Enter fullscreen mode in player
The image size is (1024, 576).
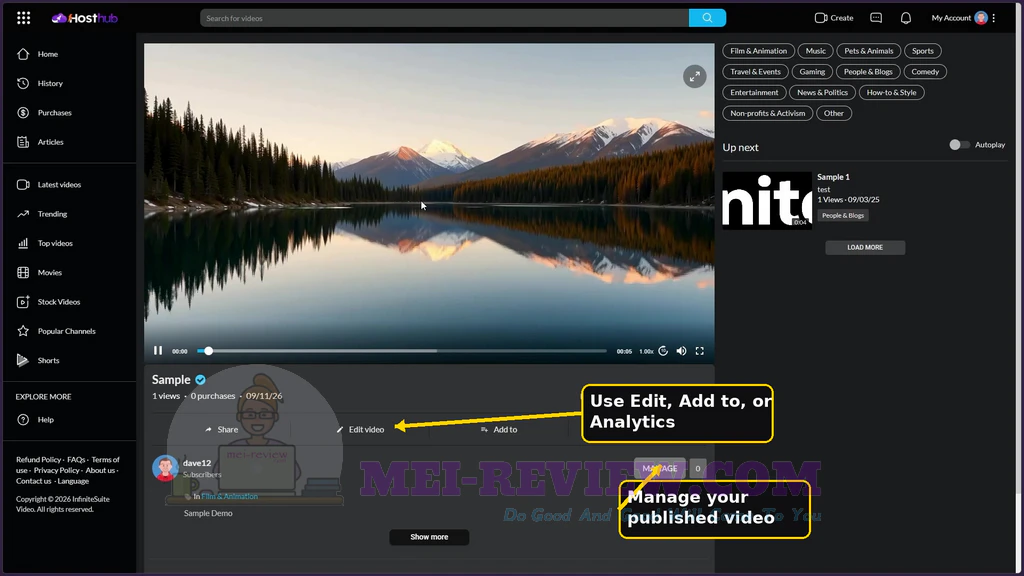699,351
